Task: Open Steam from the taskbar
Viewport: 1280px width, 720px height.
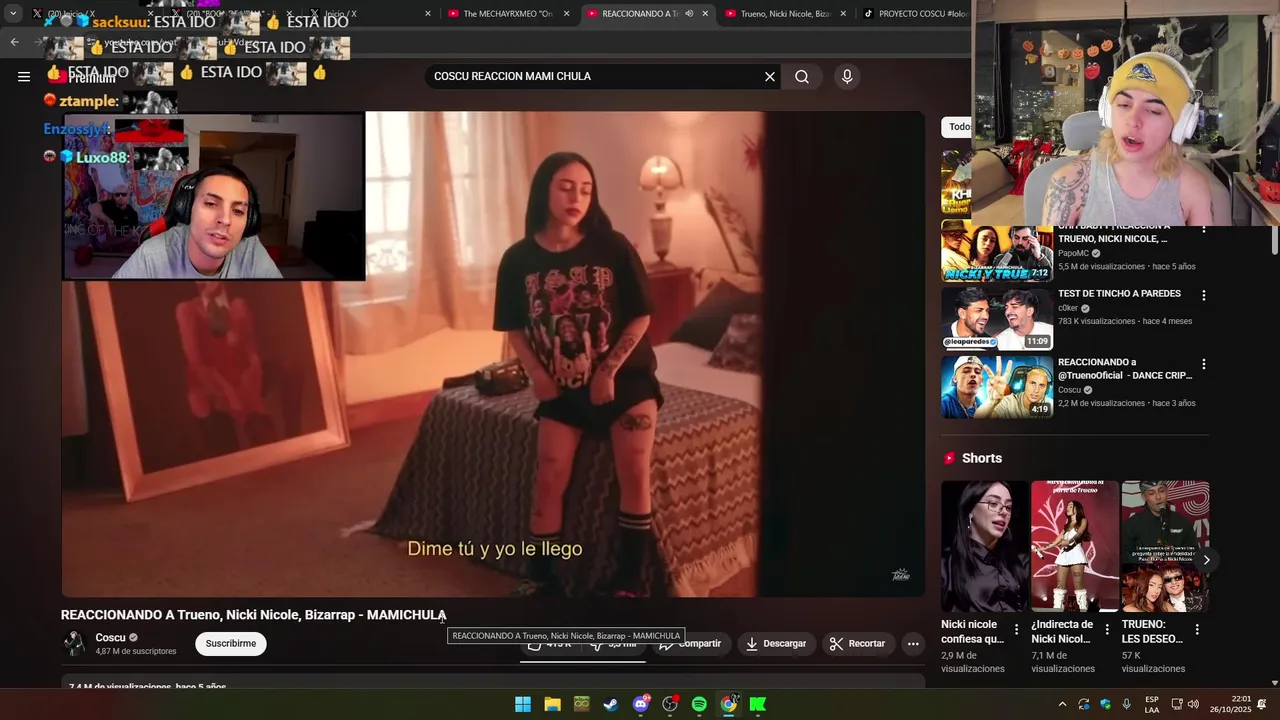Action: (x=611, y=704)
